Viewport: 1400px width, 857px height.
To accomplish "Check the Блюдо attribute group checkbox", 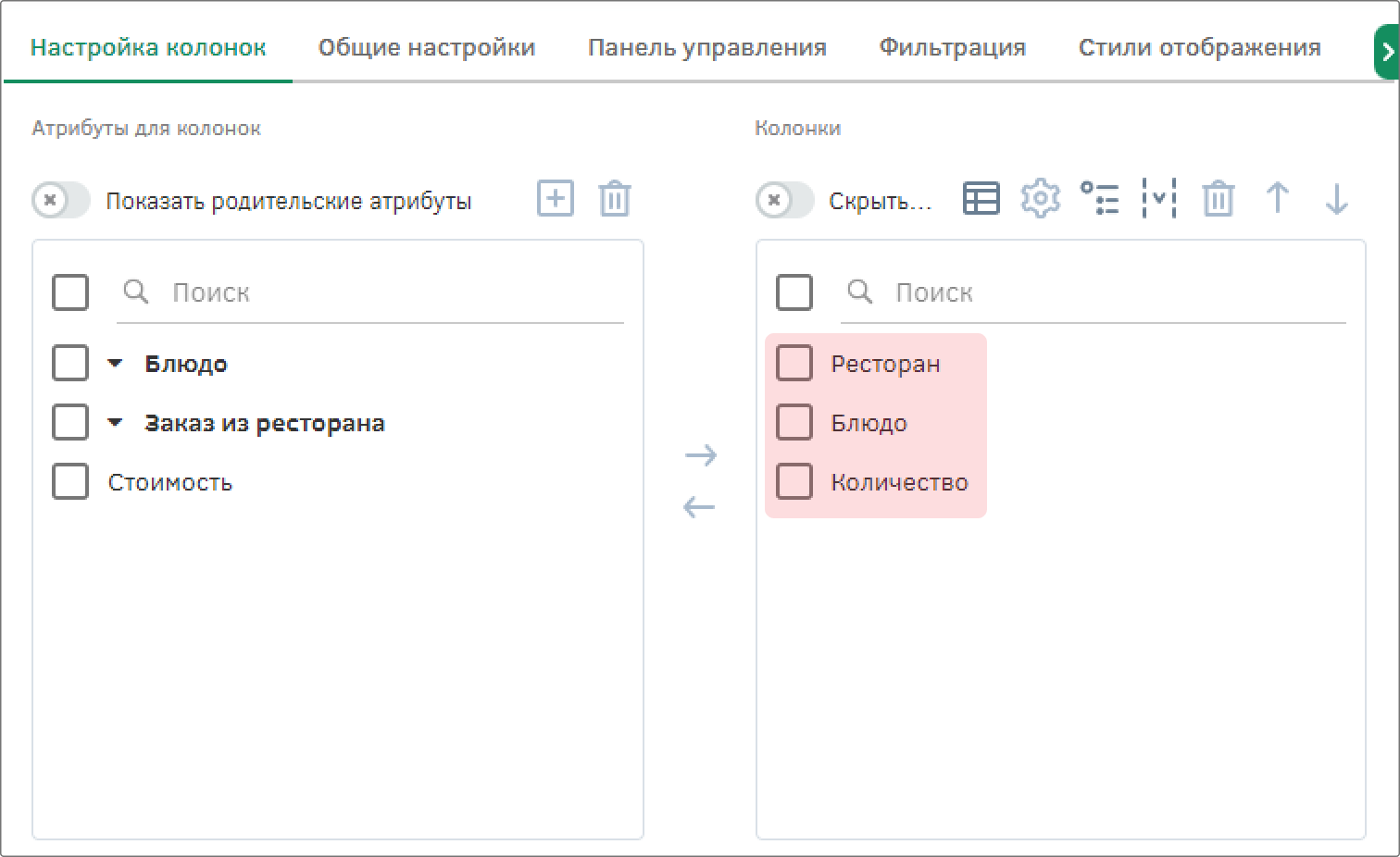I will click(70, 364).
